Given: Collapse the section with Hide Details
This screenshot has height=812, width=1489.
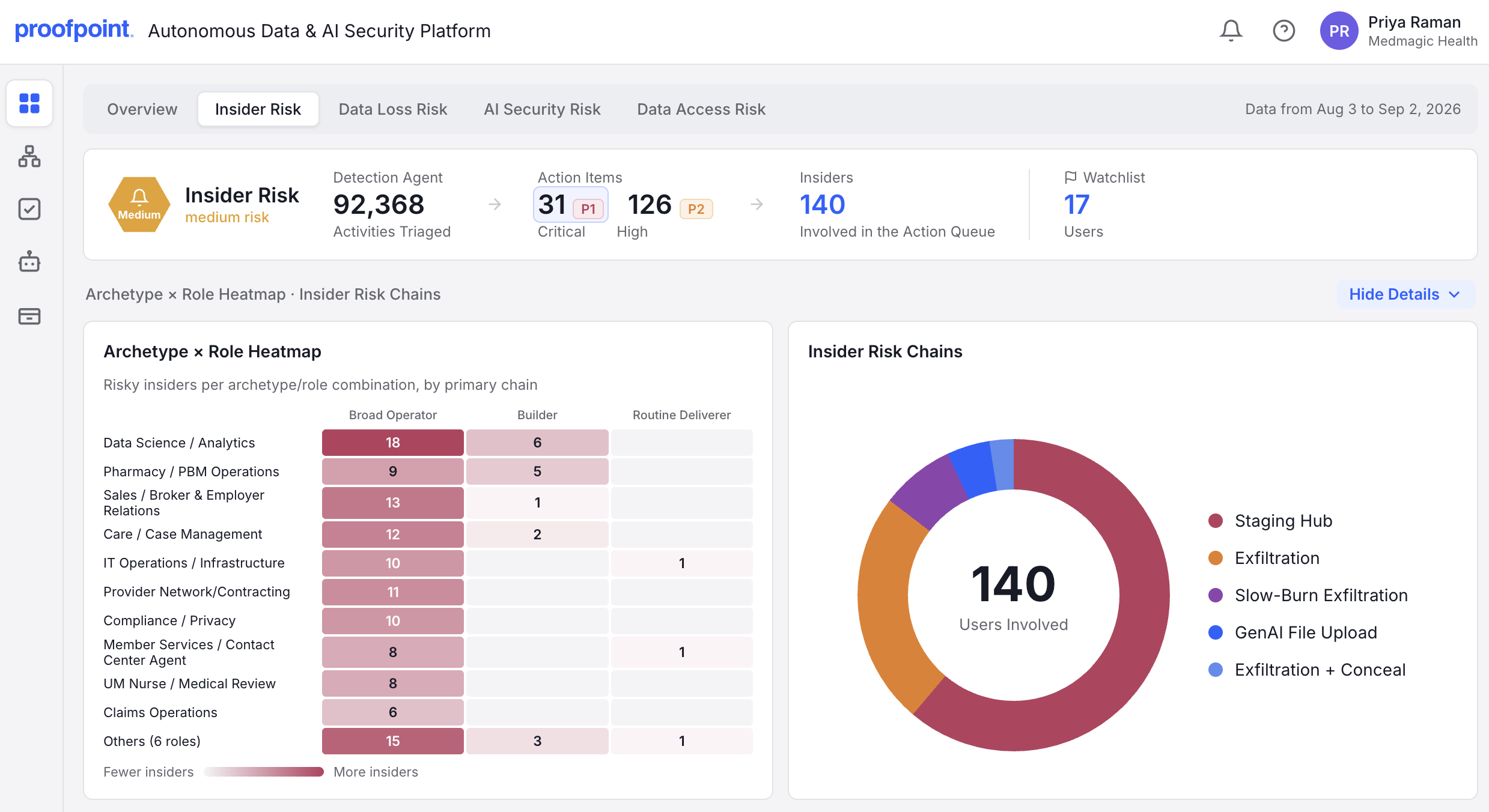Looking at the screenshot, I should click(1405, 294).
